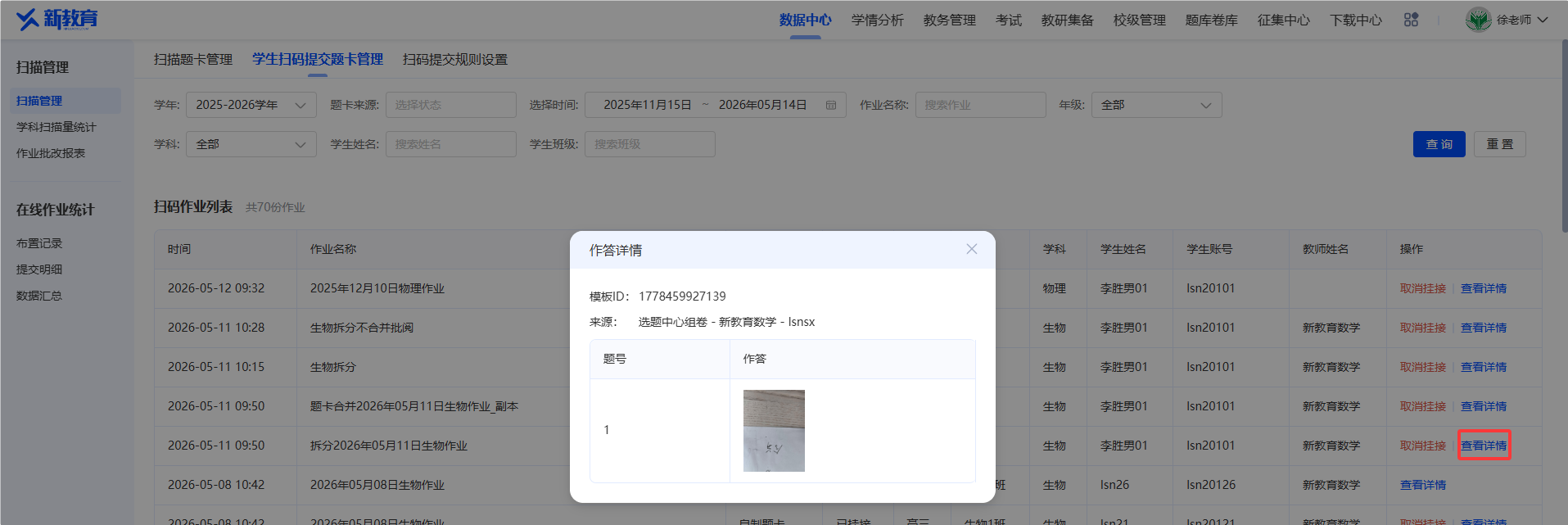
Task: Click the 徐老师 user avatar
Action: pyautogui.click(x=1478, y=20)
